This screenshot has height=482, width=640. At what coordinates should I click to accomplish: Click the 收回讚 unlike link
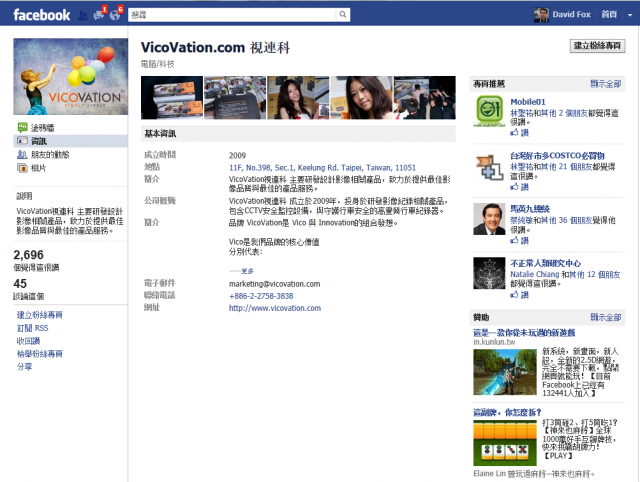tap(28, 341)
